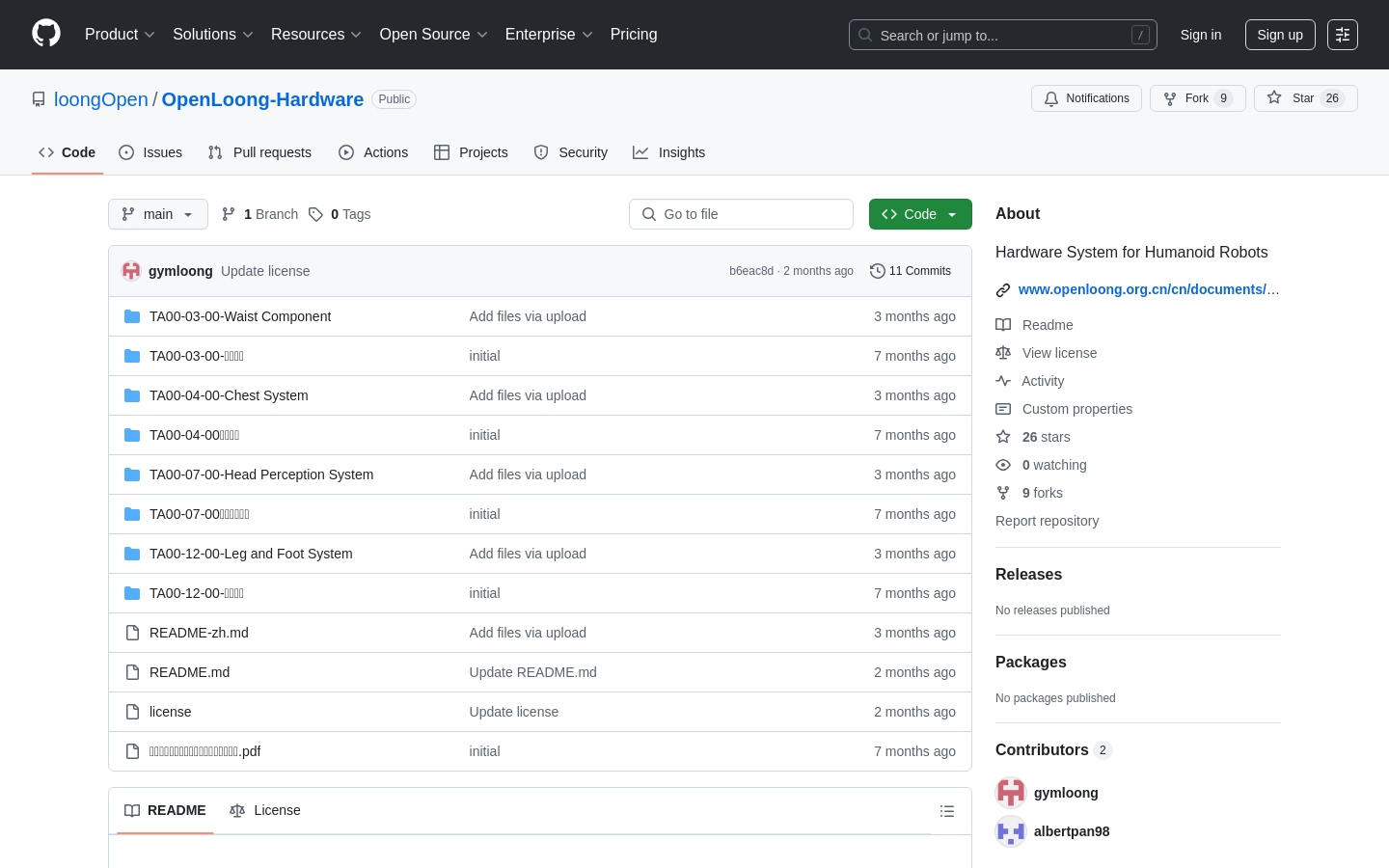Click the Sign up button
Screen dimensions: 1389x868
pyautogui.click(x=1280, y=35)
